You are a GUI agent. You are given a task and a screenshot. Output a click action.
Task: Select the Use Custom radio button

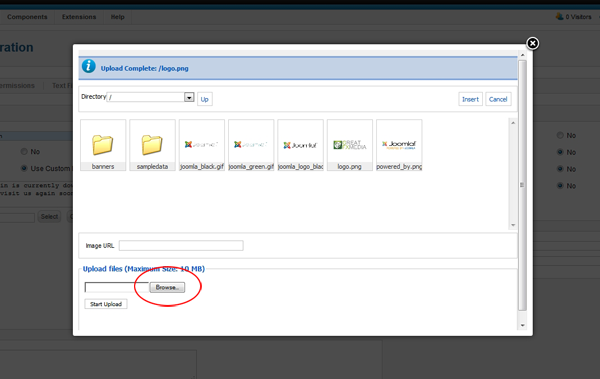pos(24,168)
